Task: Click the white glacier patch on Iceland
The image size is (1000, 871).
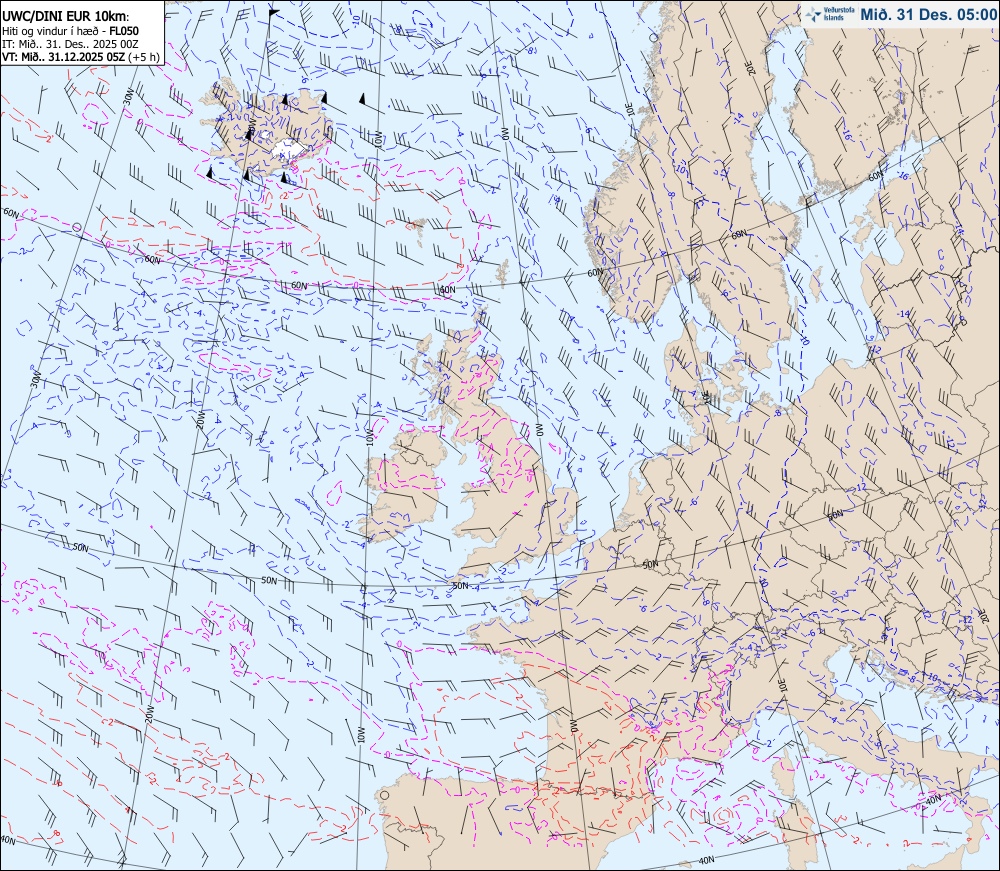Action: click(290, 149)
